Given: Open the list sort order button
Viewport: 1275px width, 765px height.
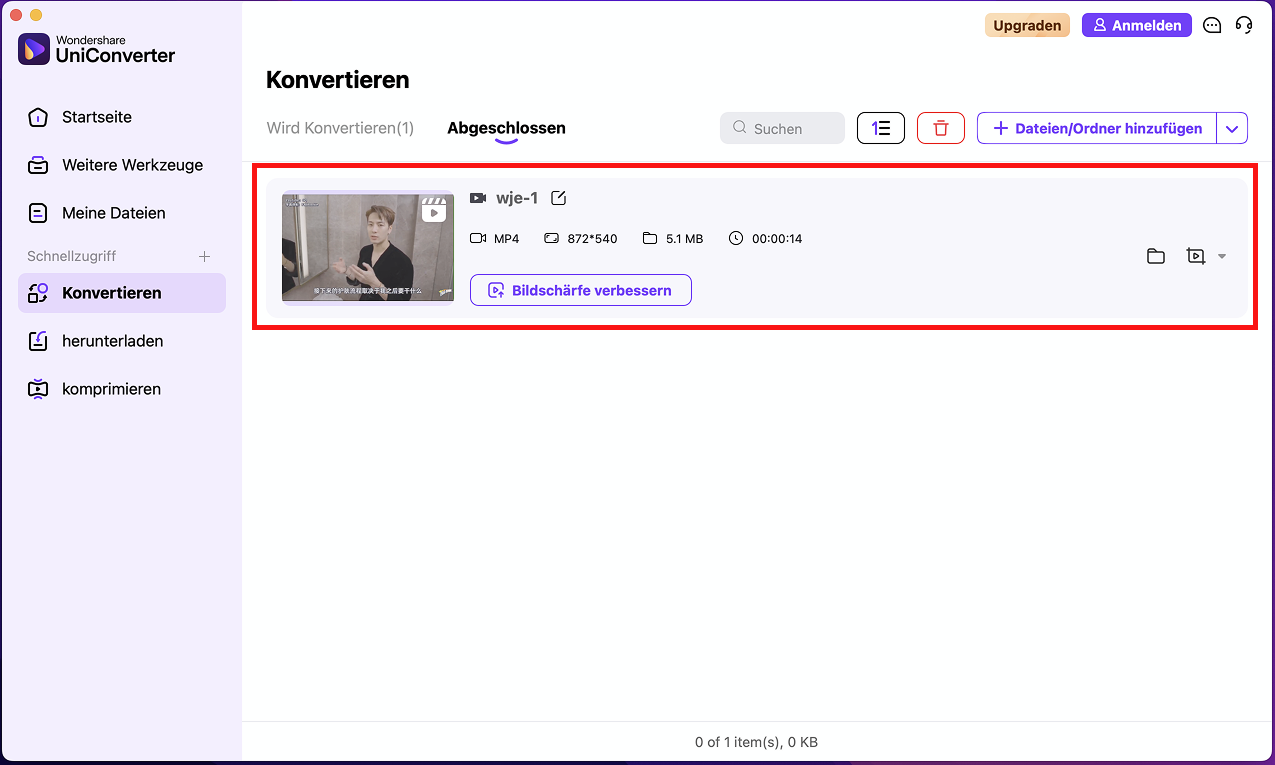Looking at the screenshot, I should pyautogui.click(x=881, y=128).
